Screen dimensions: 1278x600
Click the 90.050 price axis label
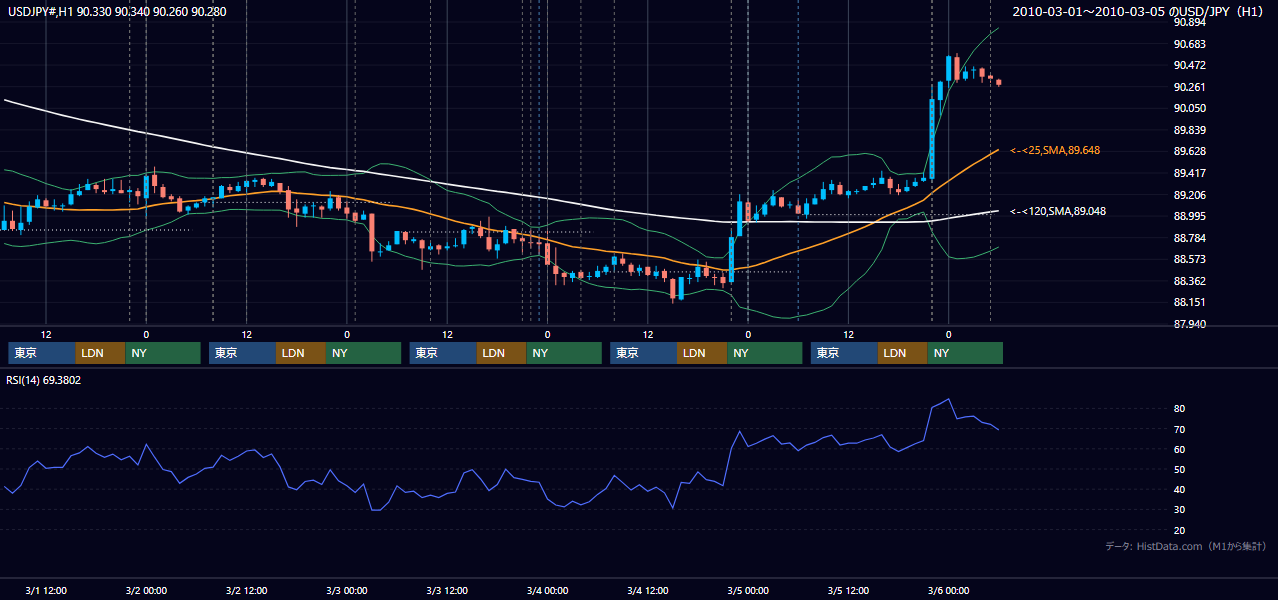coord(1189,108)
